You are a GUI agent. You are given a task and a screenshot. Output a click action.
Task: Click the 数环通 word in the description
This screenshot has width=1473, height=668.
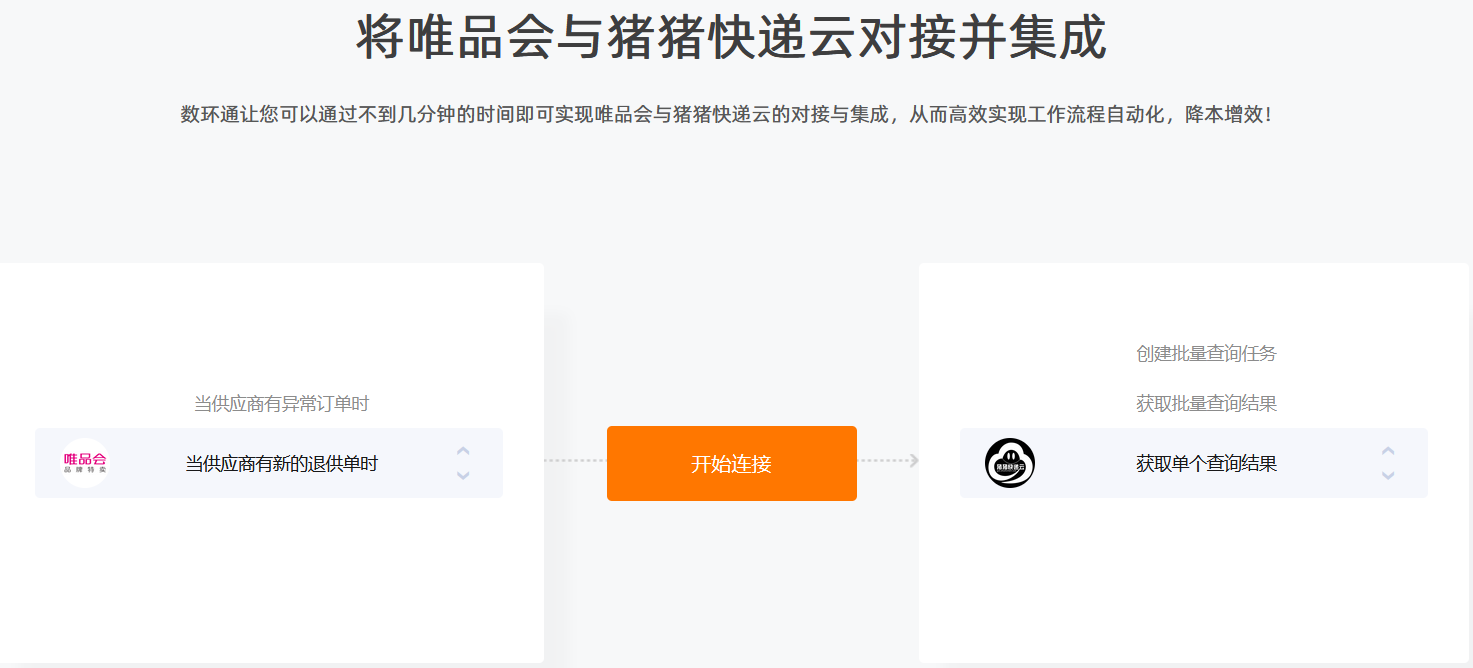tap(210, 115)
